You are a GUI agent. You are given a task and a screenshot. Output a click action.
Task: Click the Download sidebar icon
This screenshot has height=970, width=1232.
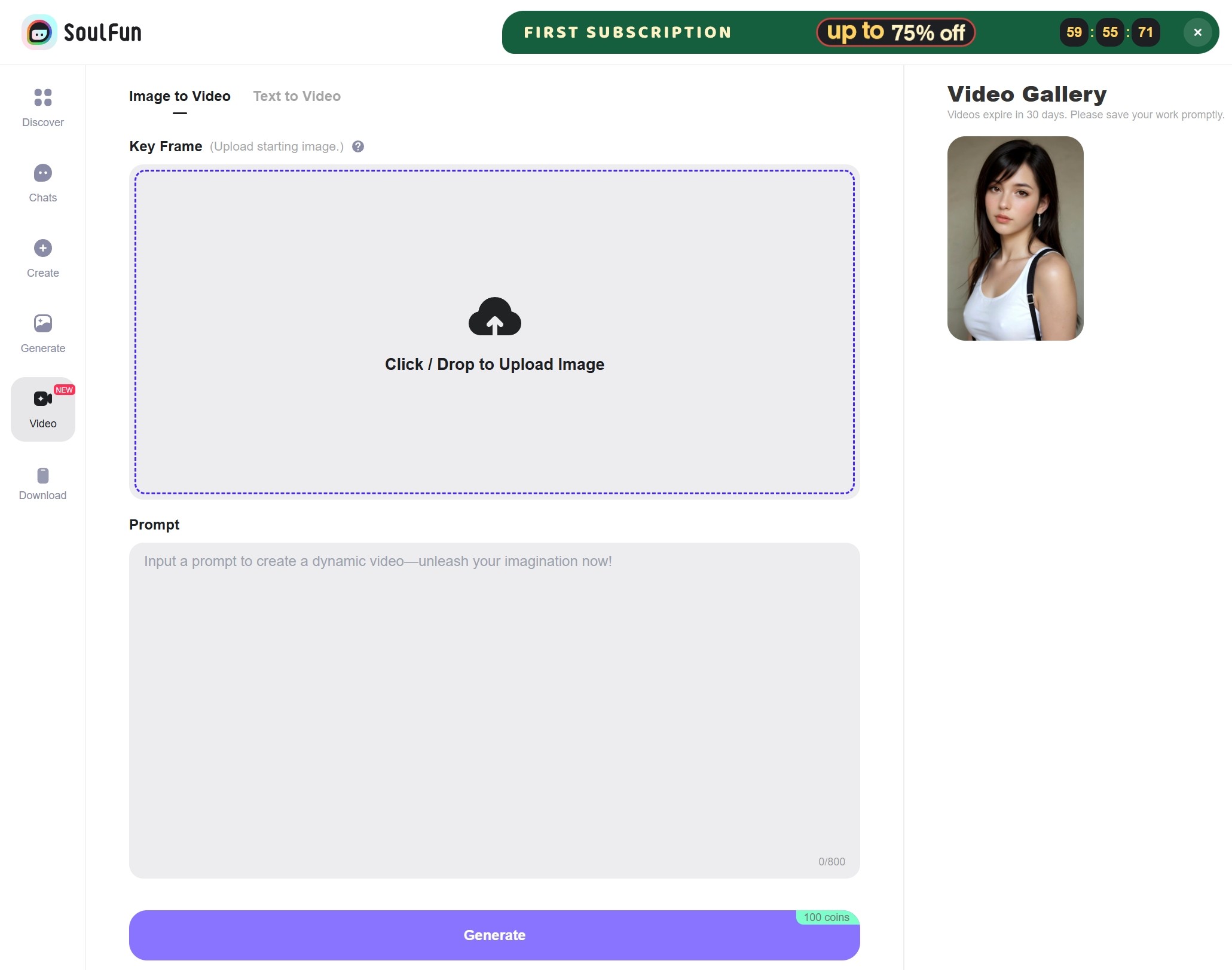pos(42,476)
